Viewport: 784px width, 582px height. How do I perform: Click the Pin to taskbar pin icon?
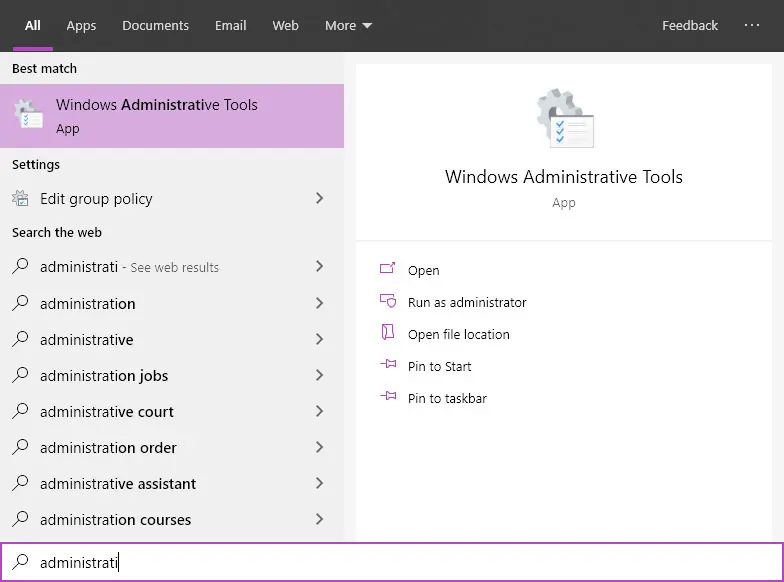pyautogui.click(x=388, y=396)
